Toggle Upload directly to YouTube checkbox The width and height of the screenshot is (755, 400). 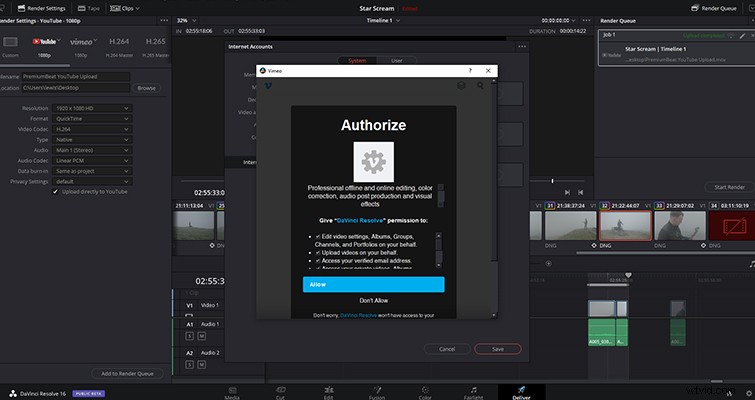[55, 192]
